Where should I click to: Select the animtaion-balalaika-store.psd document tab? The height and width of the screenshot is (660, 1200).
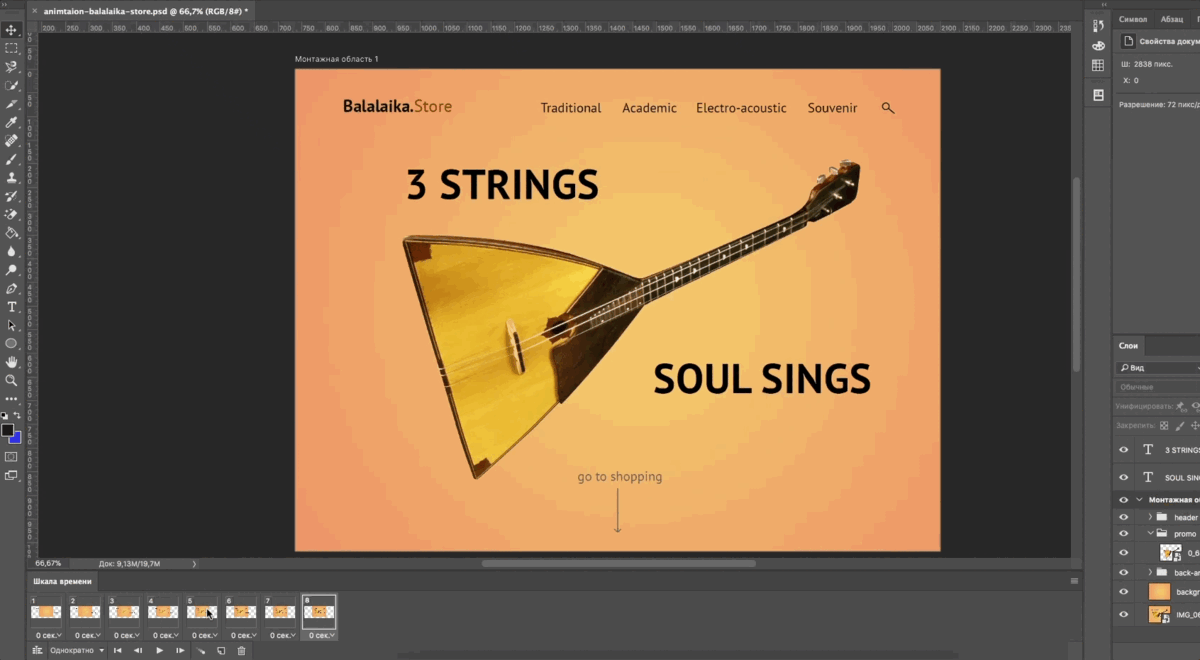(x=146, y=10)
